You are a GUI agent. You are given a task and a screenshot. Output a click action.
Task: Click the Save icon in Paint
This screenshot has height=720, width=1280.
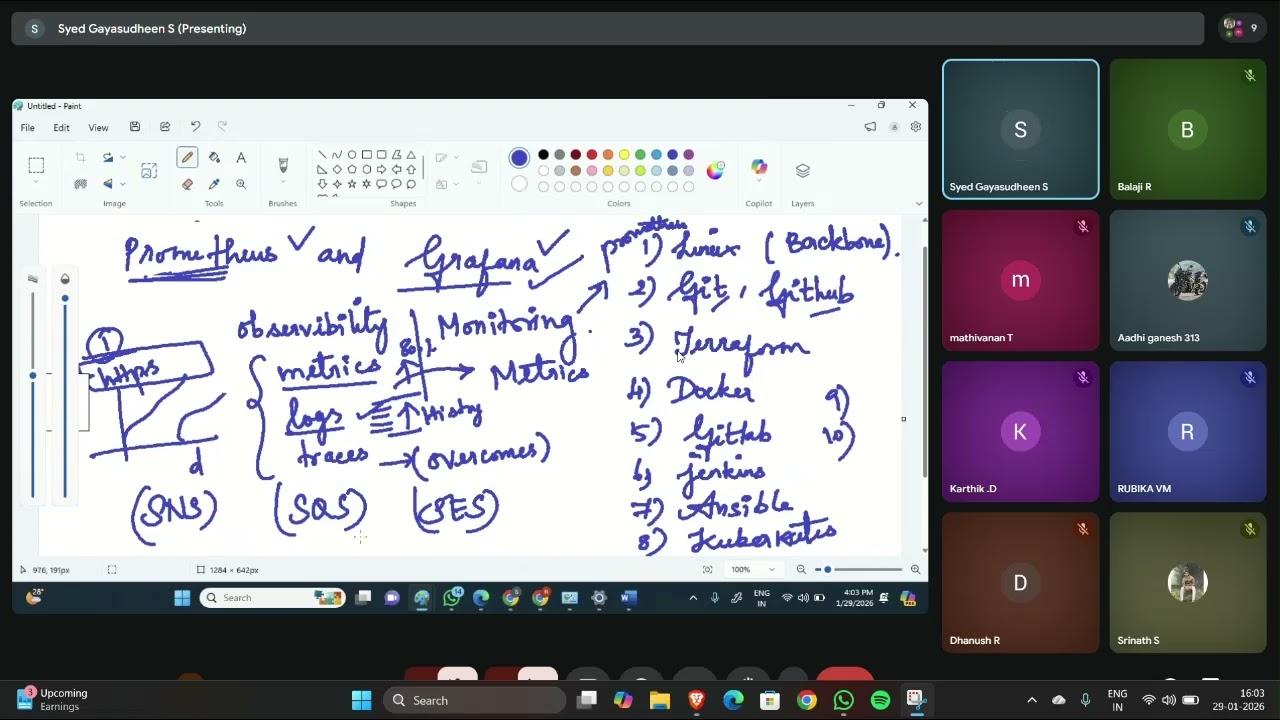[x=135, y=127]
